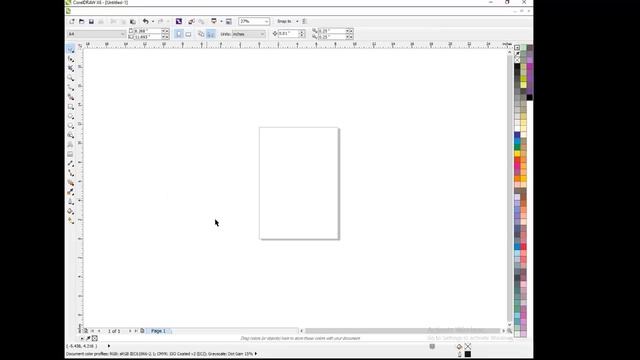Click the horizontal scrollbar thumb
This screenshot has height=360, width=640.
(402, 331)
